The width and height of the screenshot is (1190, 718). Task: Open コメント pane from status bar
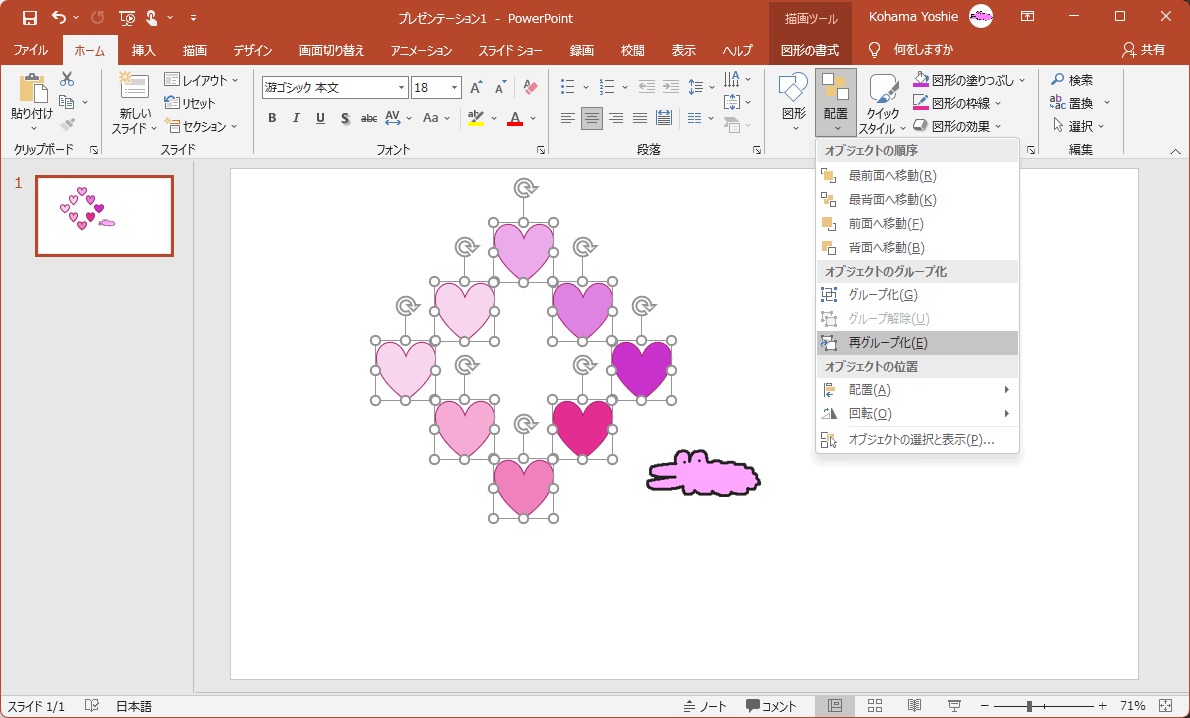[x=771, y=706]
